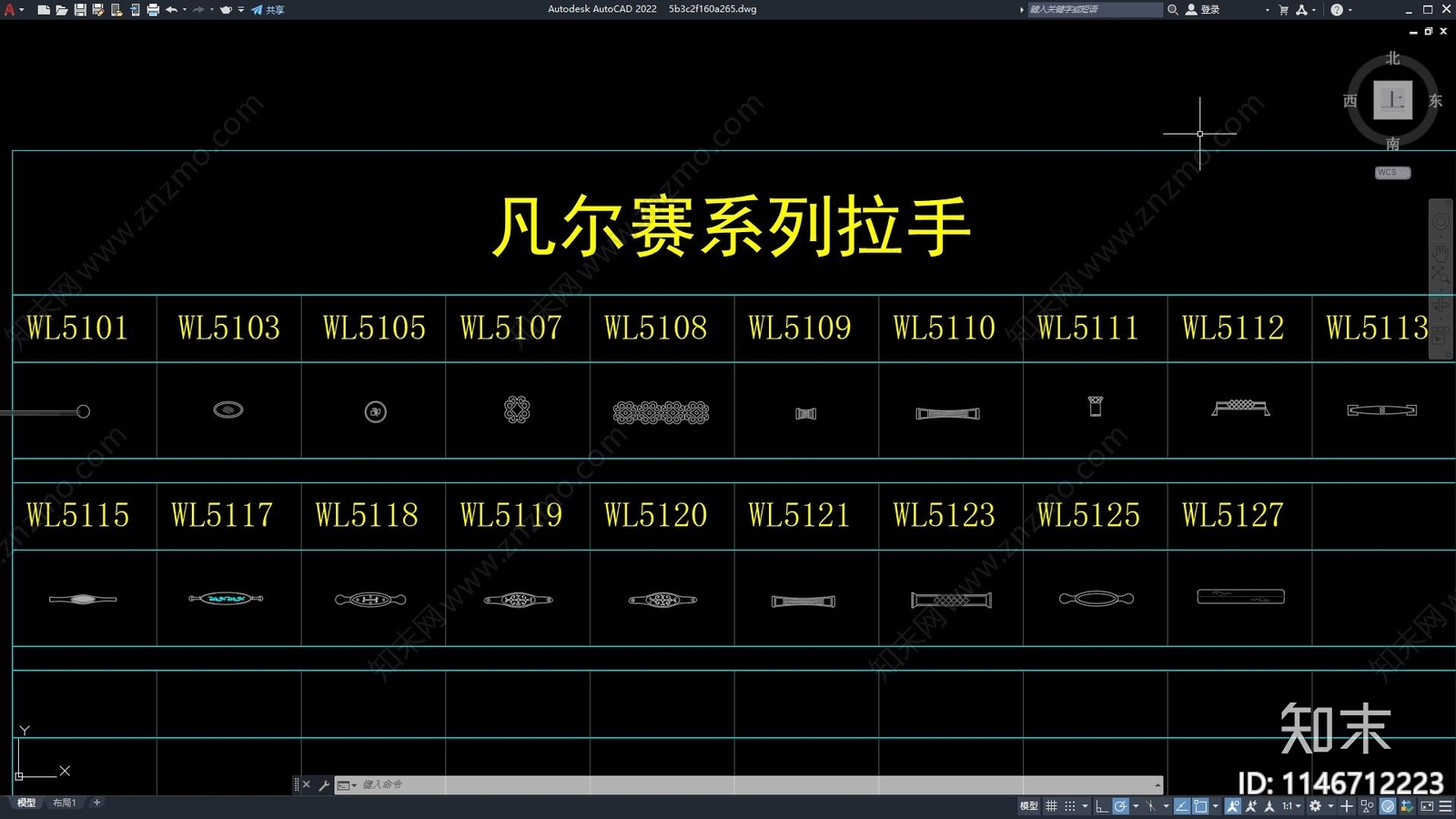This screenshot has width=1456, height=819.
Task: Open the WCS coordinate system dropdown
Action: [1392, 172]
